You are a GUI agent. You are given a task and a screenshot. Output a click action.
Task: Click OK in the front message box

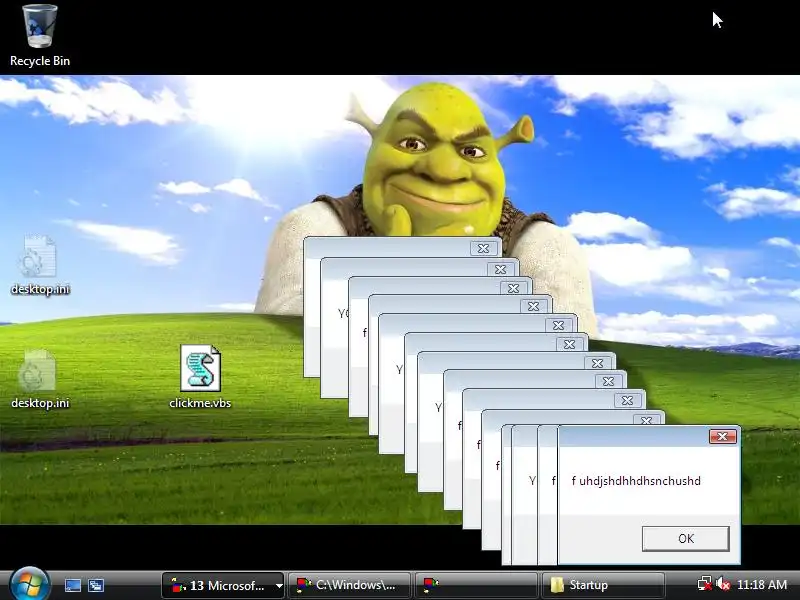point(686,538)
